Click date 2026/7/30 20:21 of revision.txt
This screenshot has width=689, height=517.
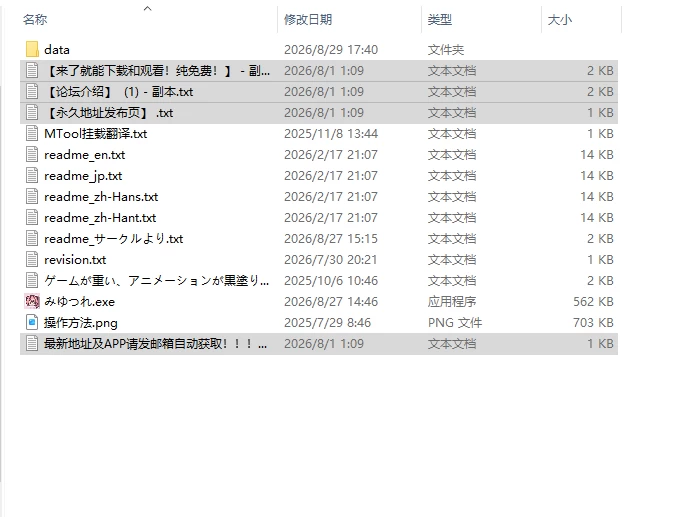tap(331, 260)
